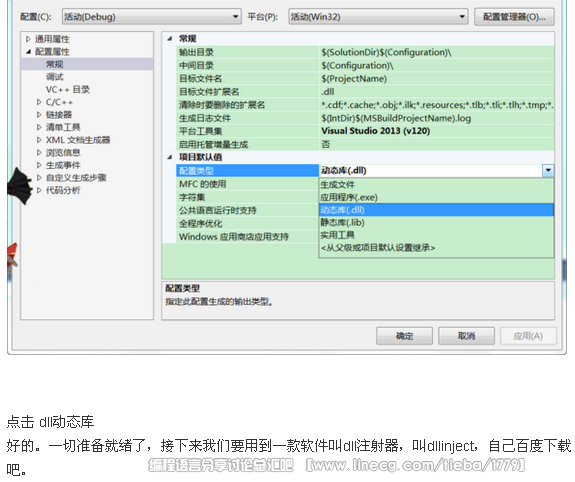
Task: Select the 平台工具集 property row
Action: click(x=365, y=131)
